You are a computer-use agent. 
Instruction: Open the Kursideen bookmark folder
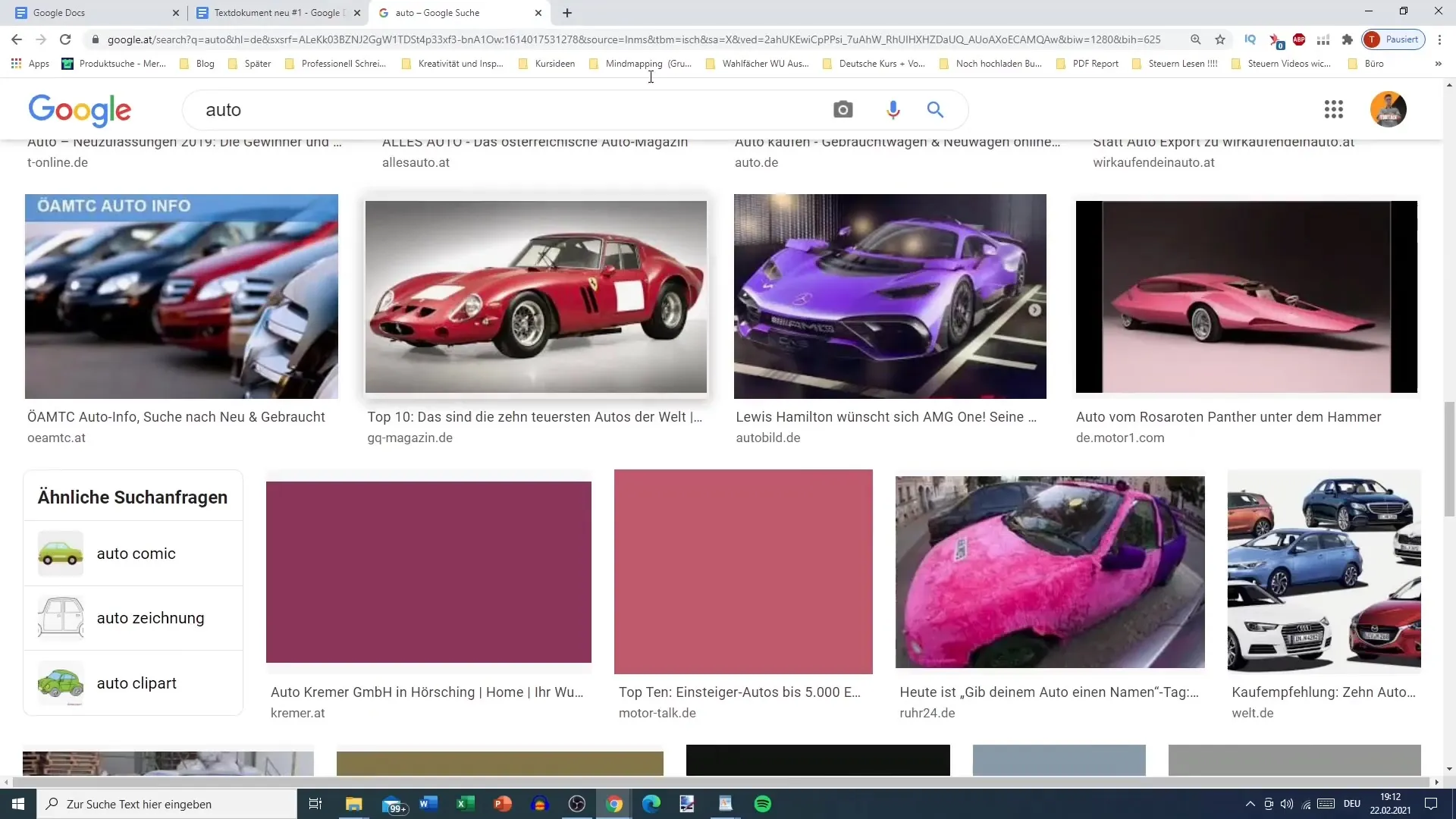(x=547, y=64)
